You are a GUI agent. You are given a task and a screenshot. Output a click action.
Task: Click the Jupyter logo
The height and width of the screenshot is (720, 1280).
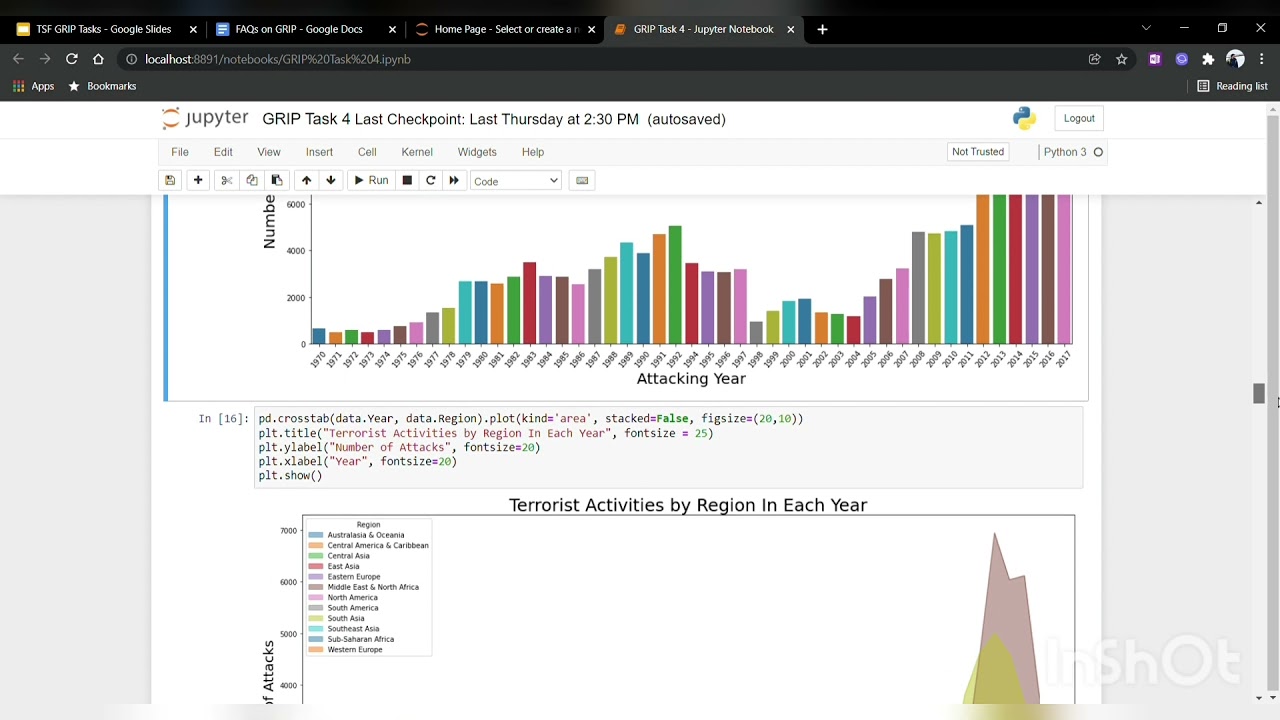click(205, 119)
